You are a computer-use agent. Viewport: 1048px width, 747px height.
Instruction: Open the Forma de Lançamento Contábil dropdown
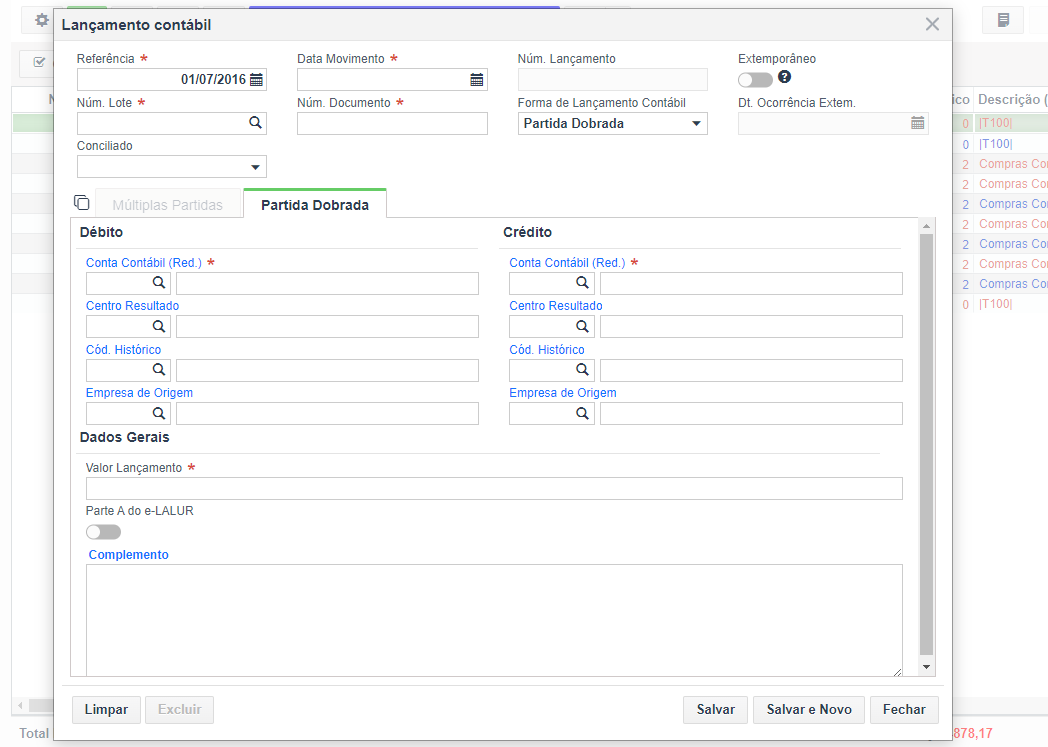point(612,124)
